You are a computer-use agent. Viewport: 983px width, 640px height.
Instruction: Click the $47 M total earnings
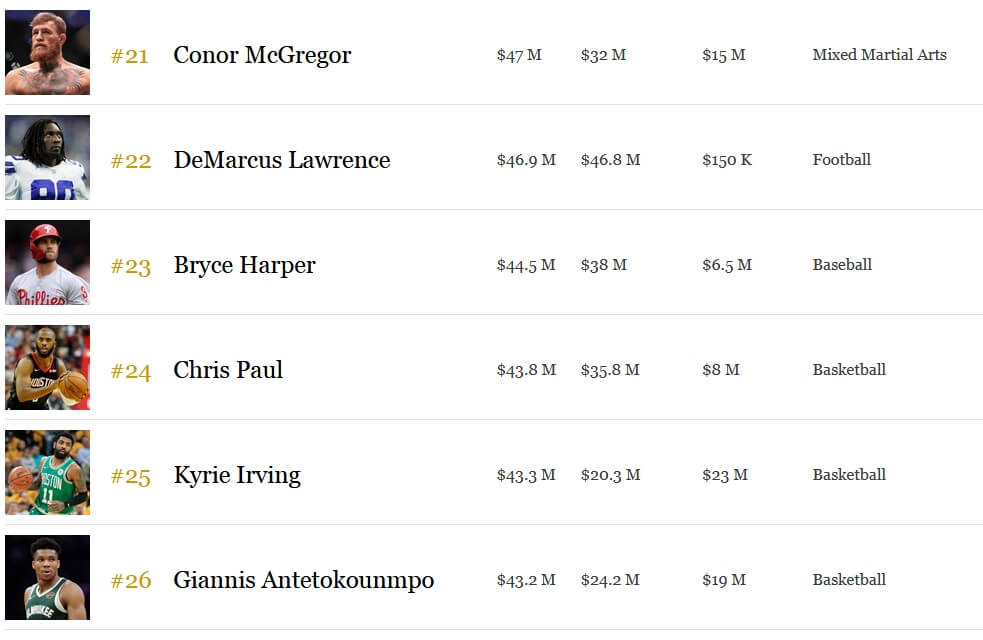coord(519,55)
